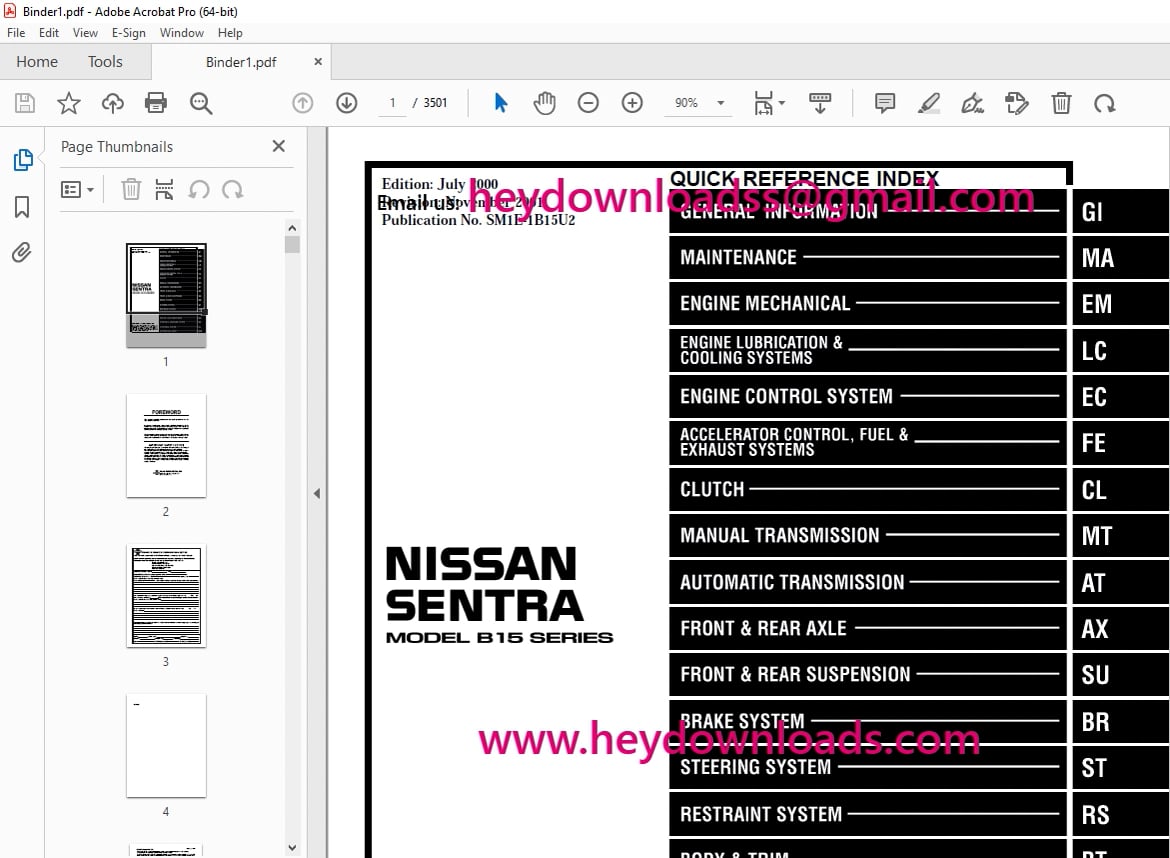Click the upload to cloud icon
1170x858 pixels.
113,103
